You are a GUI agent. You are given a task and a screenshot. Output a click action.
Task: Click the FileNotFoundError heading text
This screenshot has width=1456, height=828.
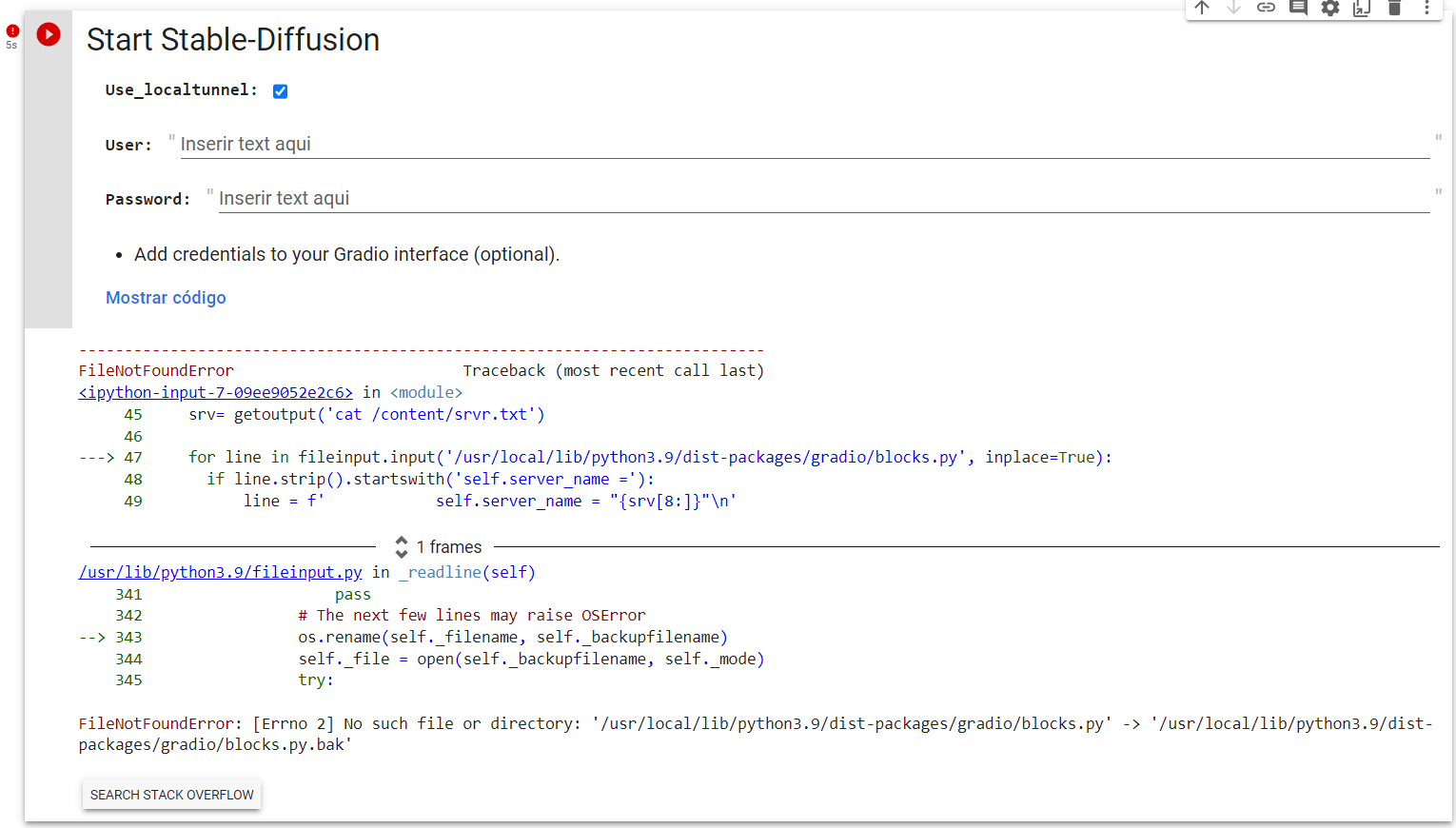pyautogui.click(x=156, y=370)
